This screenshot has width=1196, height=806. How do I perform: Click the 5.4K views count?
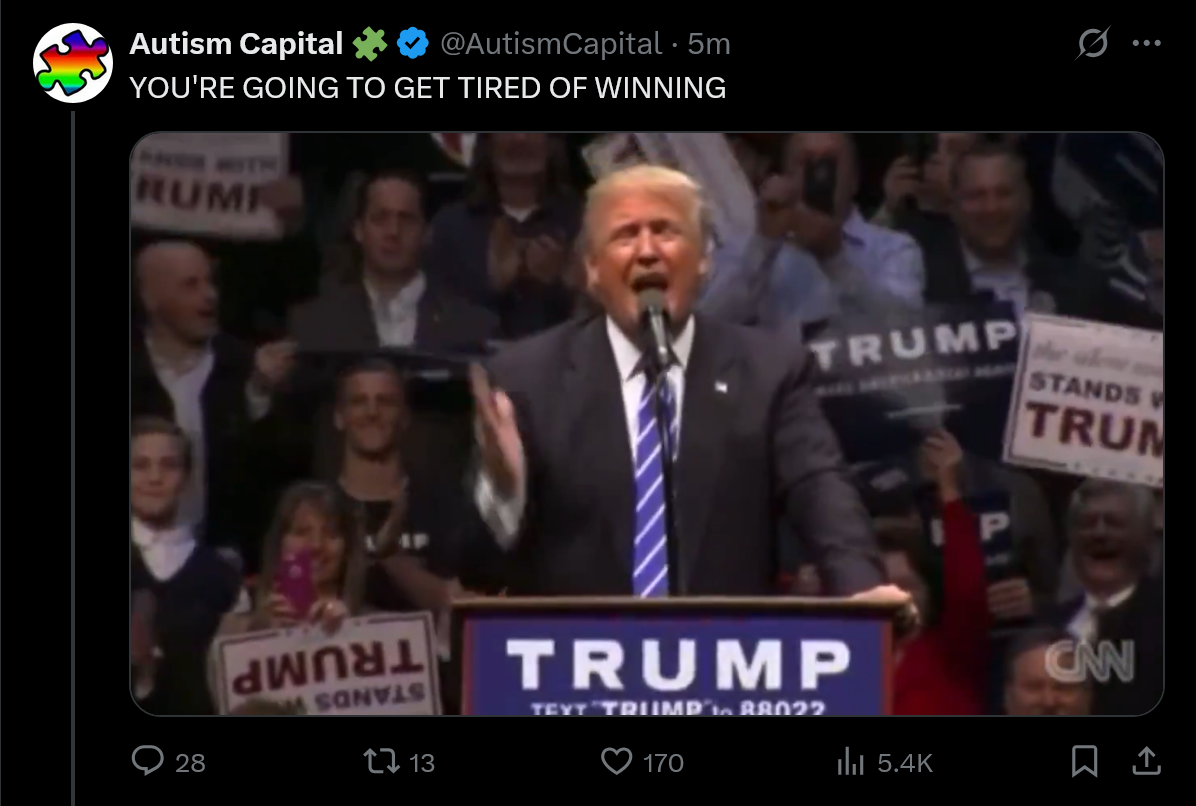[905, 763]
